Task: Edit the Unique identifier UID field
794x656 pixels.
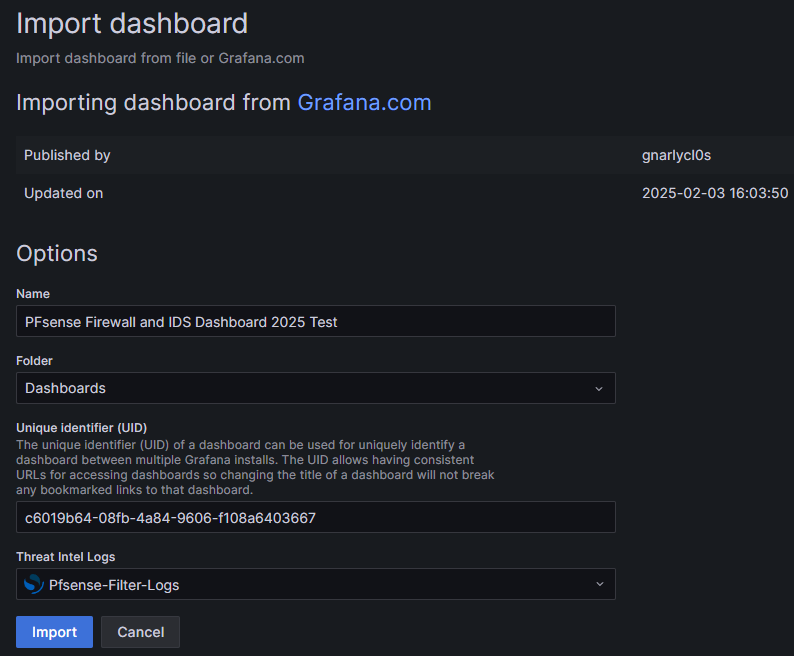Action: (315, 517)
